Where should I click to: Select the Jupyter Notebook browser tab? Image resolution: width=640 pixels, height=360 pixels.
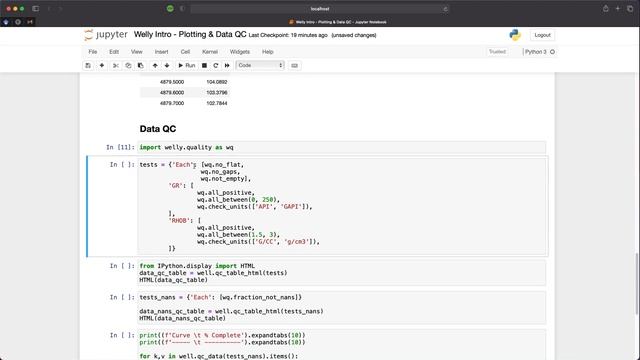click(x=337, y=22)
